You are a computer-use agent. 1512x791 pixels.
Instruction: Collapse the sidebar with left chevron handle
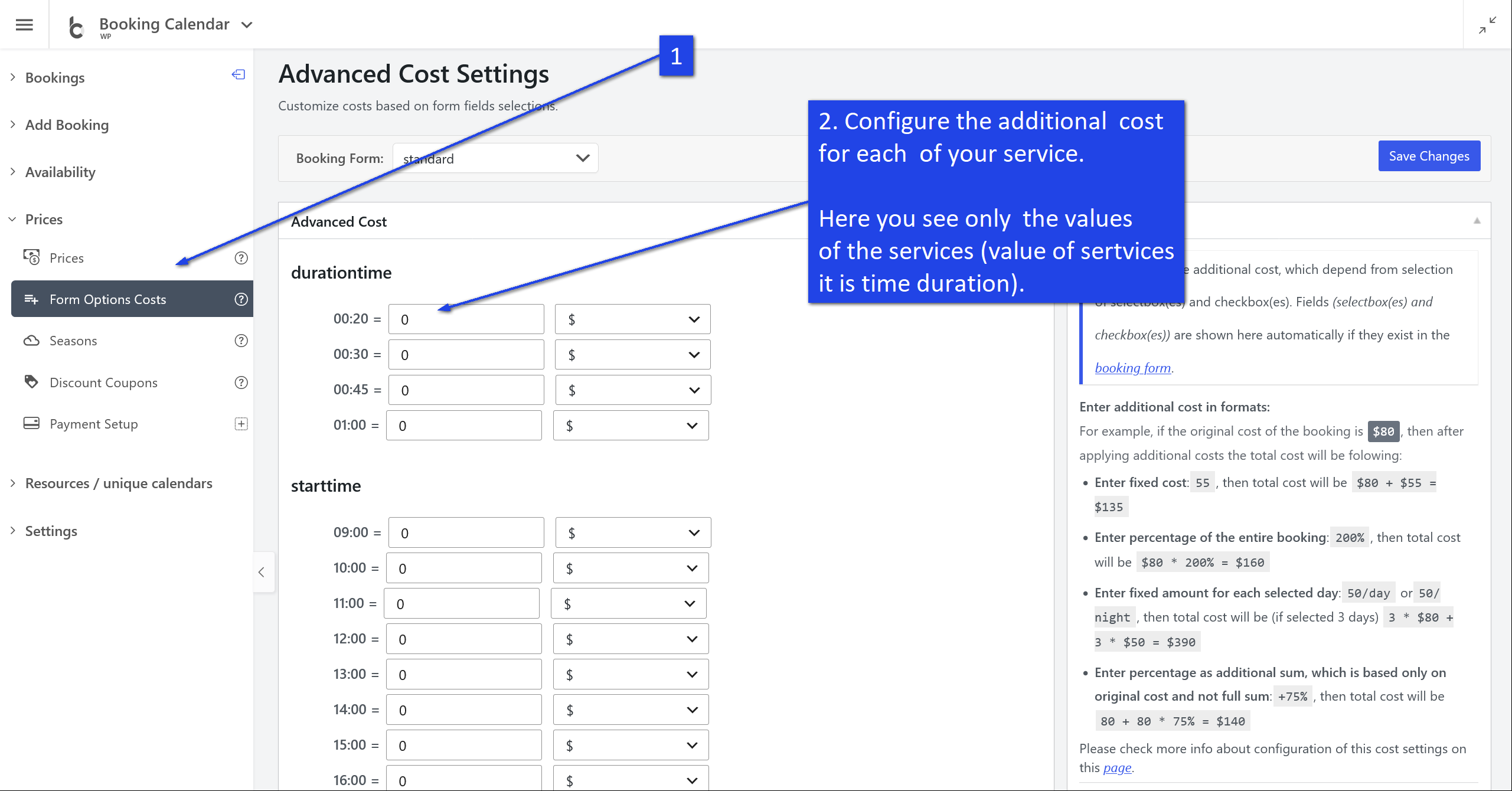tap(262, 572)
